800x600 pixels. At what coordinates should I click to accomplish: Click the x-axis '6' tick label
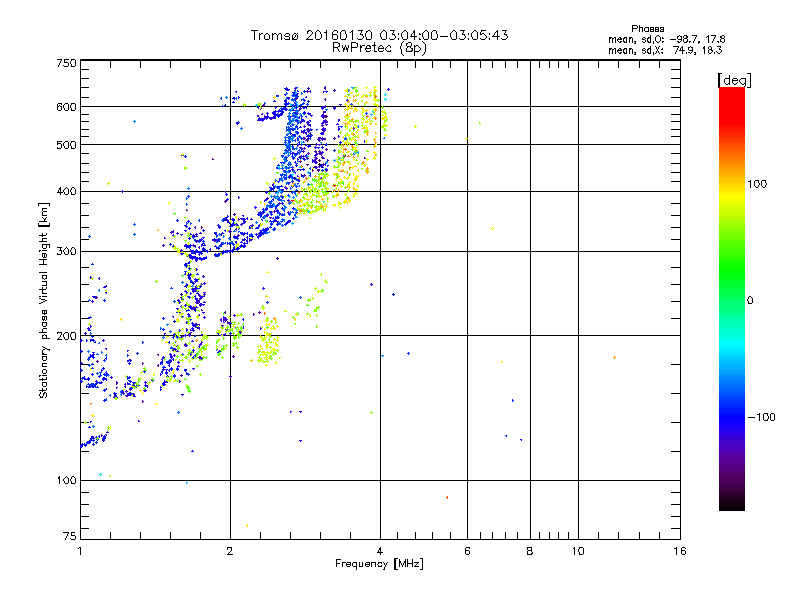pos(467,551)
